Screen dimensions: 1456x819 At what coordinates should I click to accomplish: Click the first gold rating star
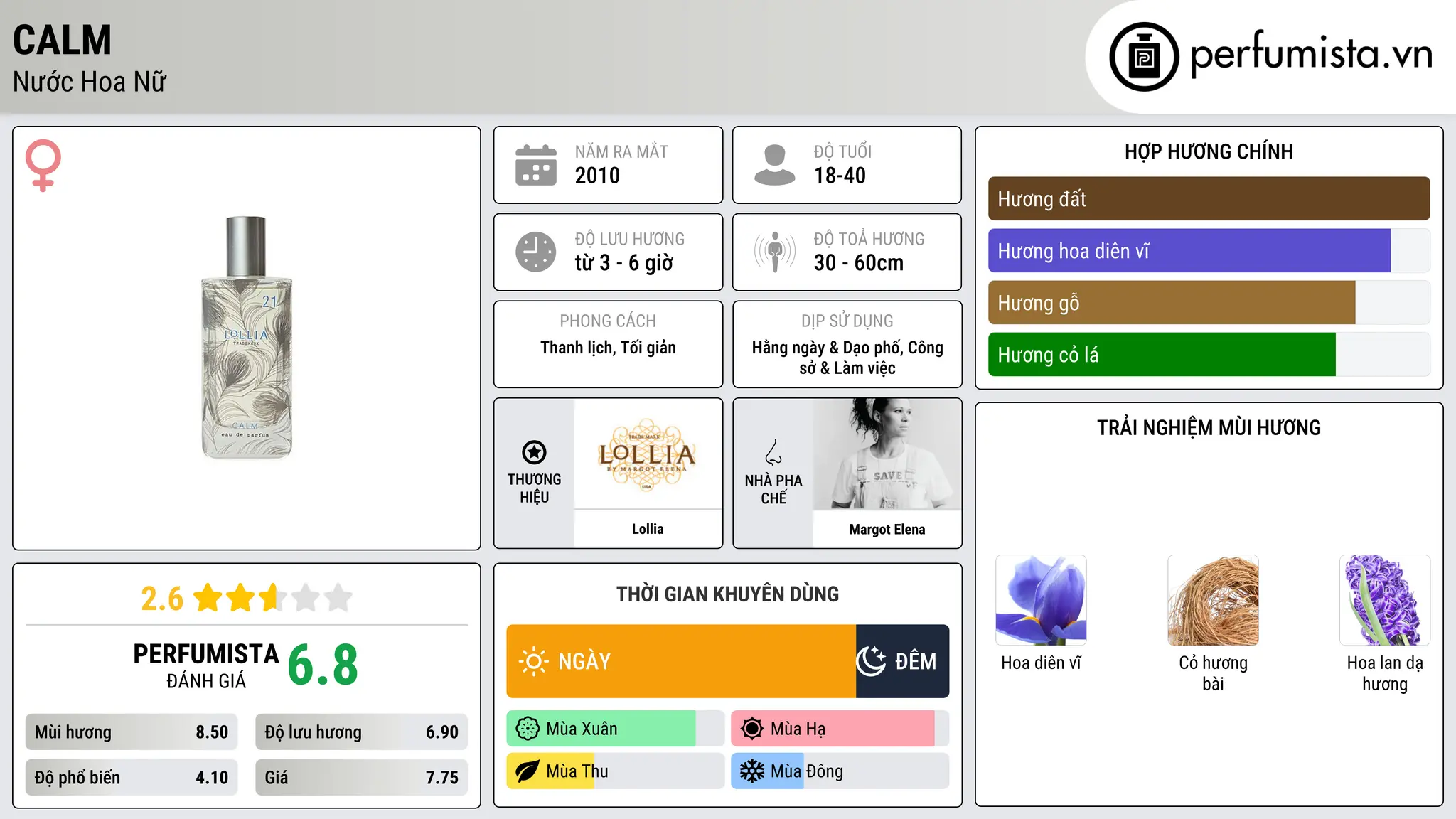pos(208,598)
